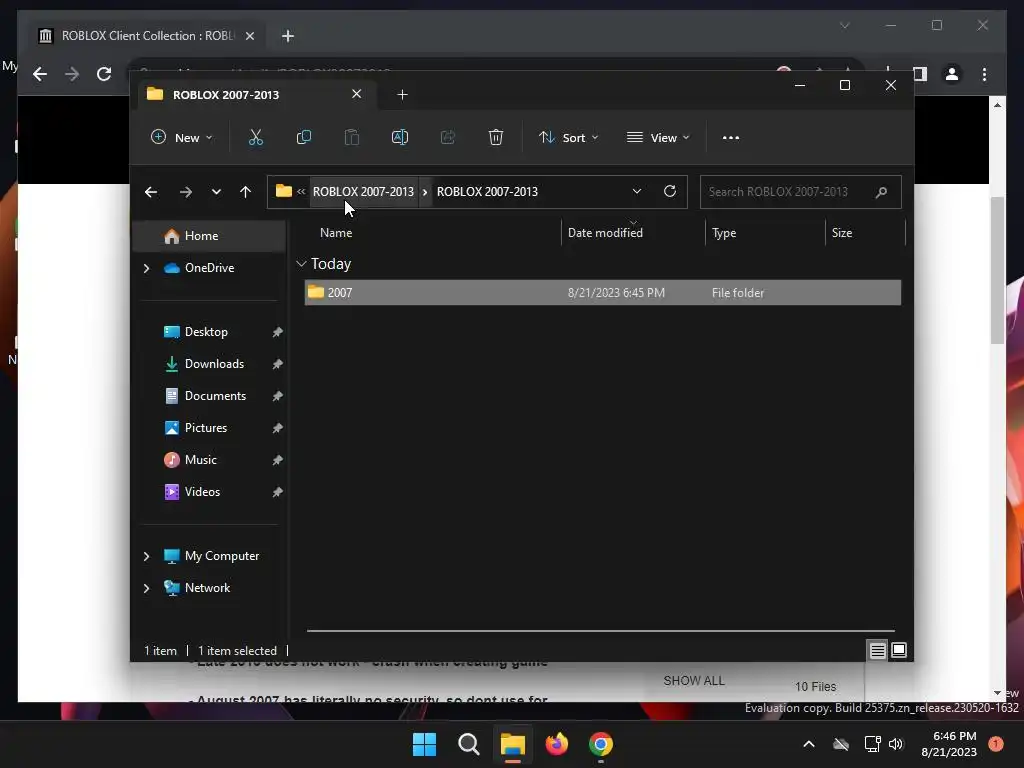Go back in File Explorer
Viewport: 1024px width, 768px height.
pyautogui.click(x=151, y=192)
